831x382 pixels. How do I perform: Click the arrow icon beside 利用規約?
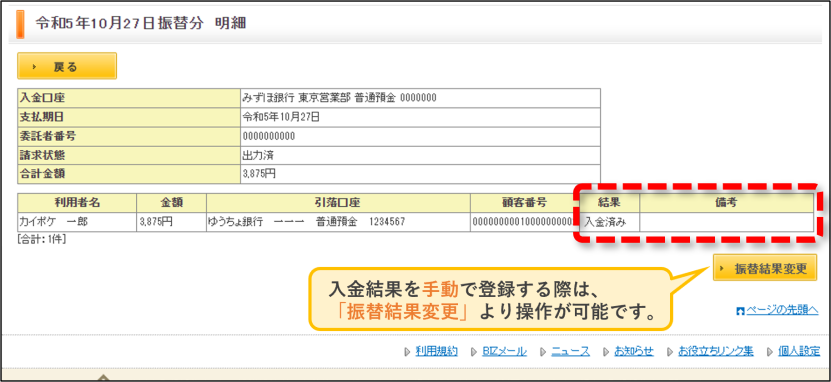click(x=407, y=352)
